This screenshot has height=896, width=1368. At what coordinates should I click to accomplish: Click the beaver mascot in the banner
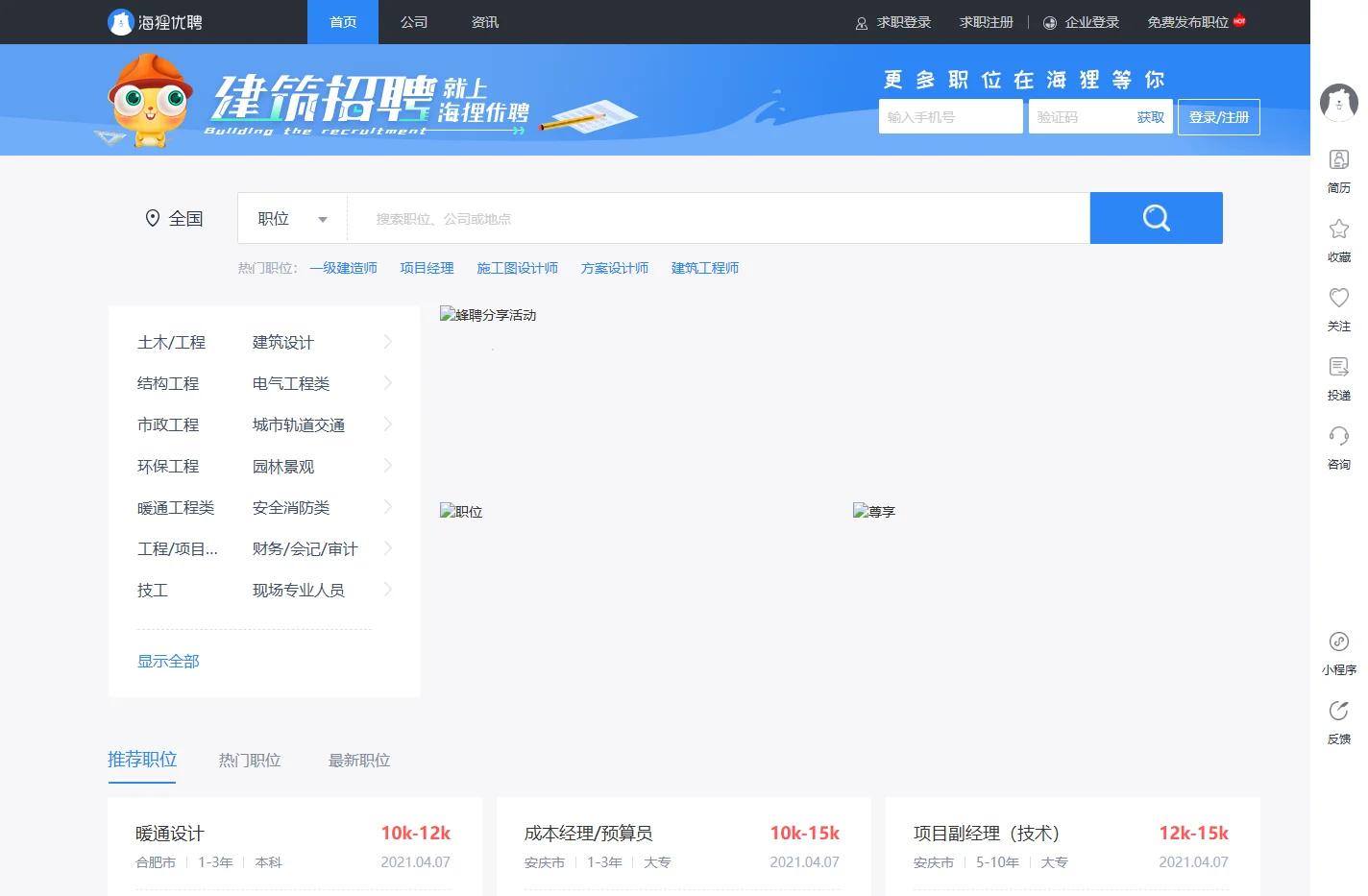pos(150,100)
